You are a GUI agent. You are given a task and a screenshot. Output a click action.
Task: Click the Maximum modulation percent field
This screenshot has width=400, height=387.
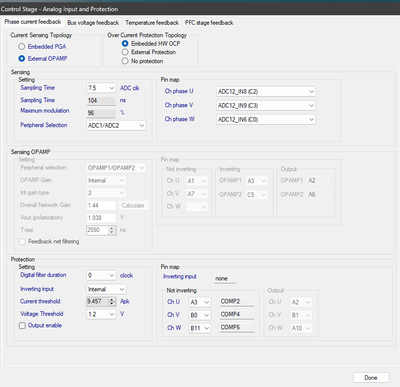click(x=101, y=113)
